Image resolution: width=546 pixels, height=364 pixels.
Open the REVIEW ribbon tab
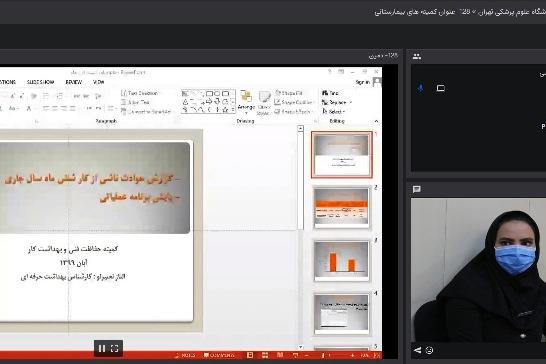coord(73,82)
